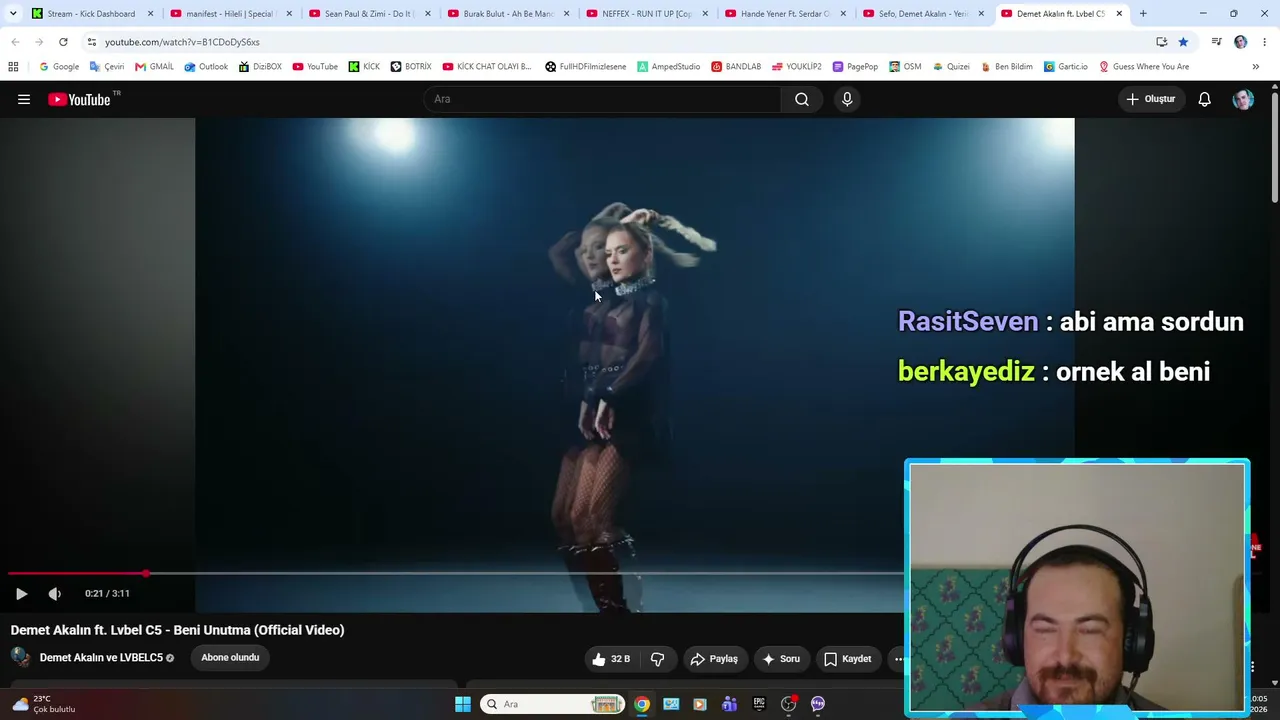View site information icon in address bar

click(91, 42)
